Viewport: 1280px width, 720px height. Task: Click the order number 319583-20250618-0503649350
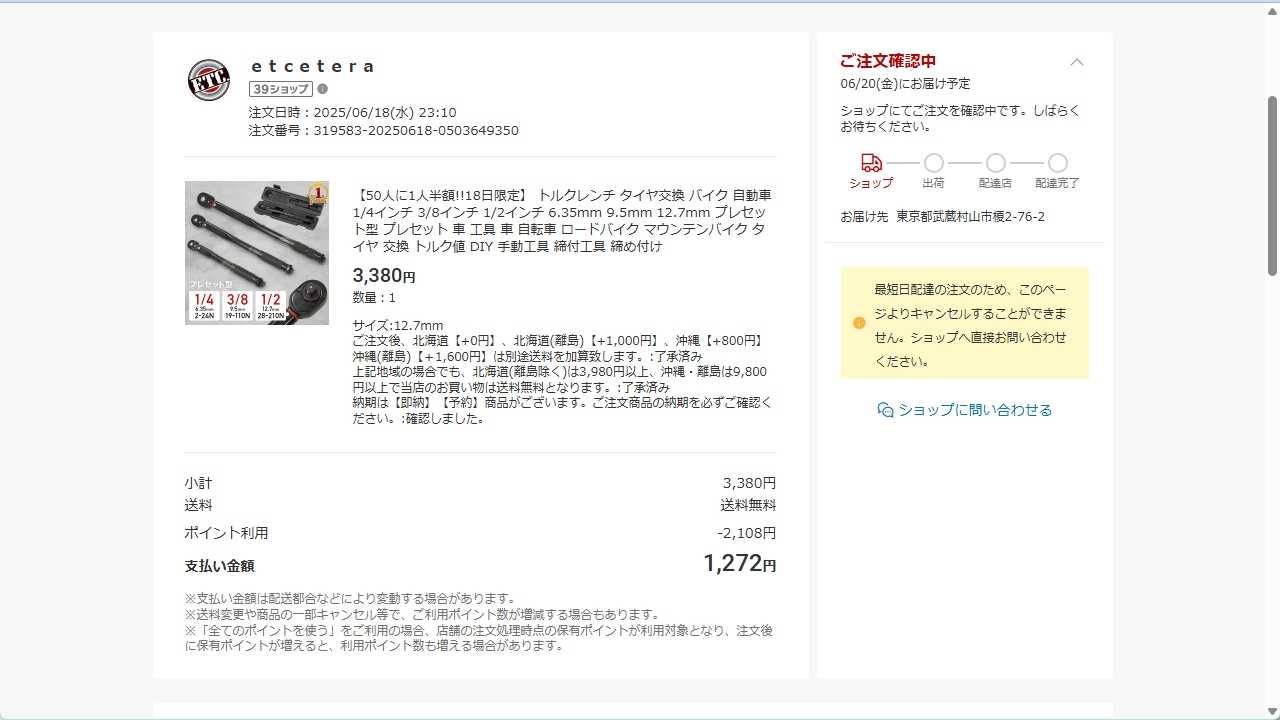coord(416,131)
